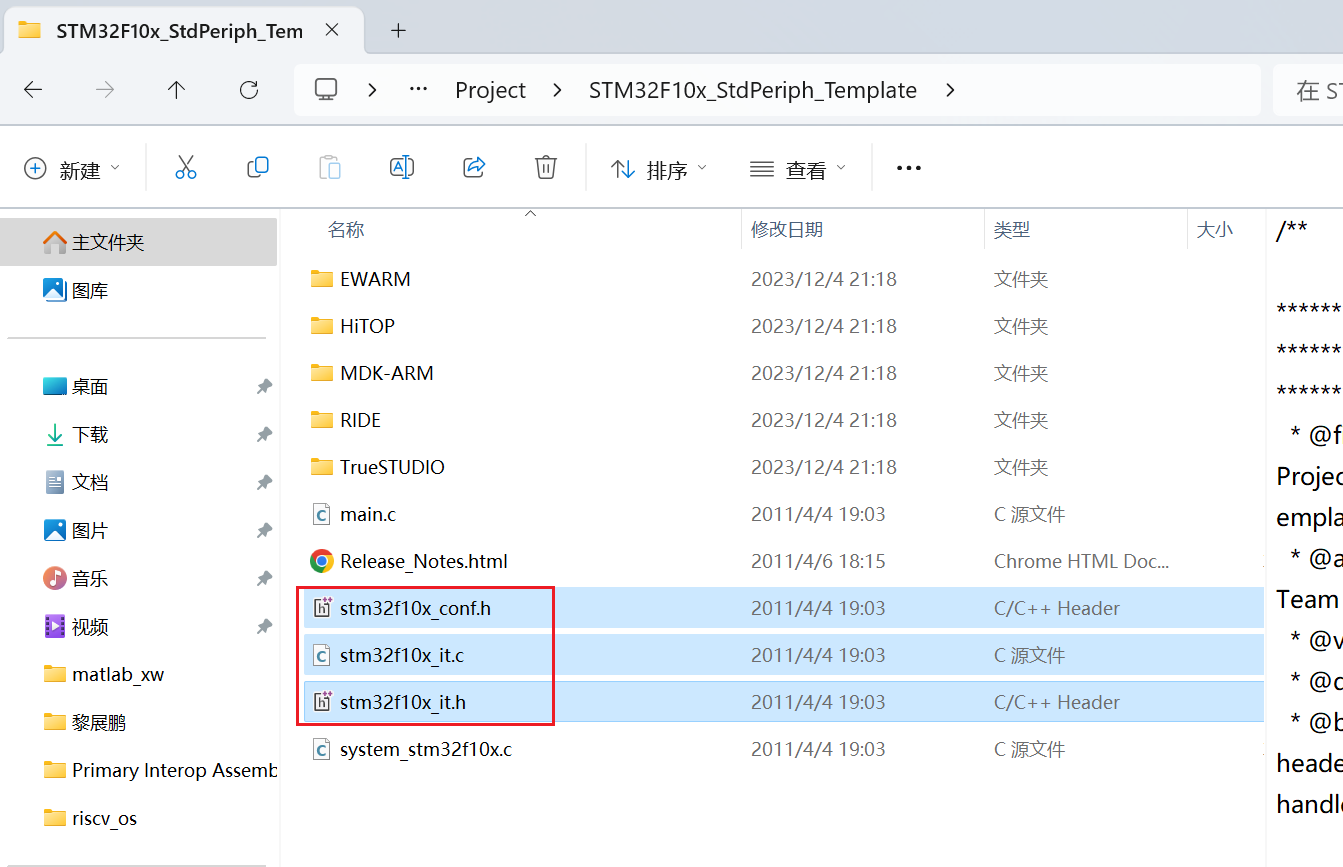Click the pin icon beside 文档
This screenshot has width=1343, height=867.
click(x=264, y=483)
